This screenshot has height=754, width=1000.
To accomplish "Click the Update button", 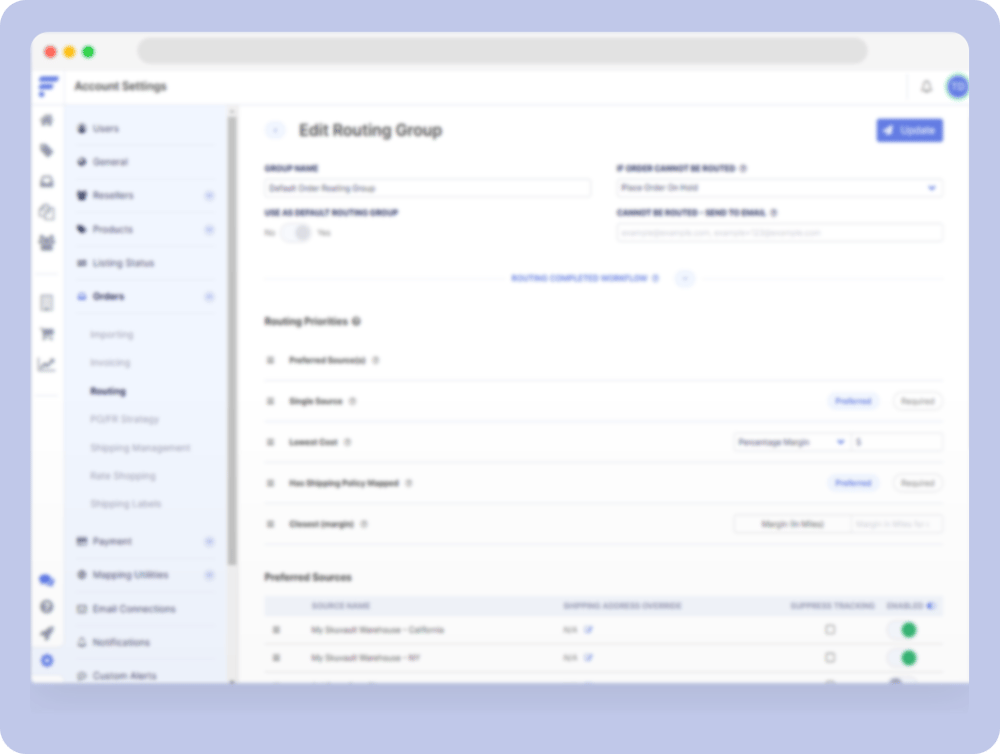I will point(909,130).
